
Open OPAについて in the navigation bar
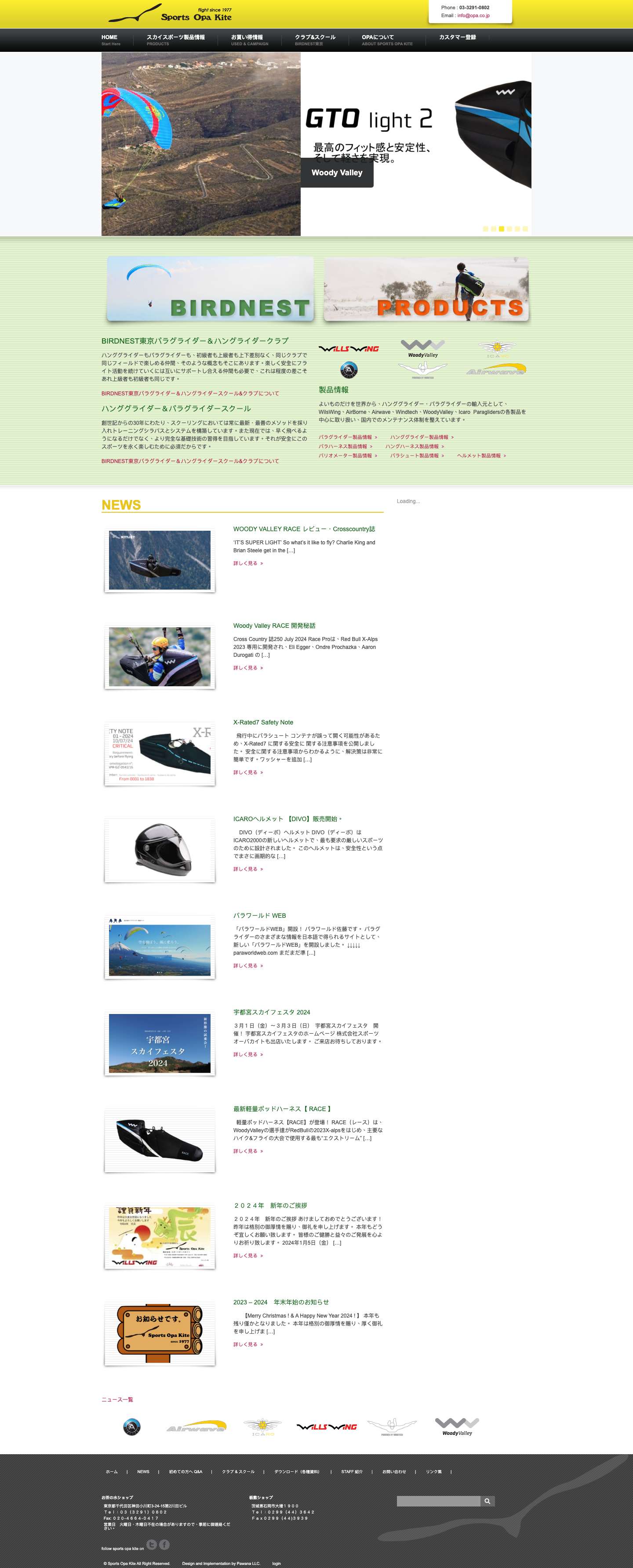point(387,40)
